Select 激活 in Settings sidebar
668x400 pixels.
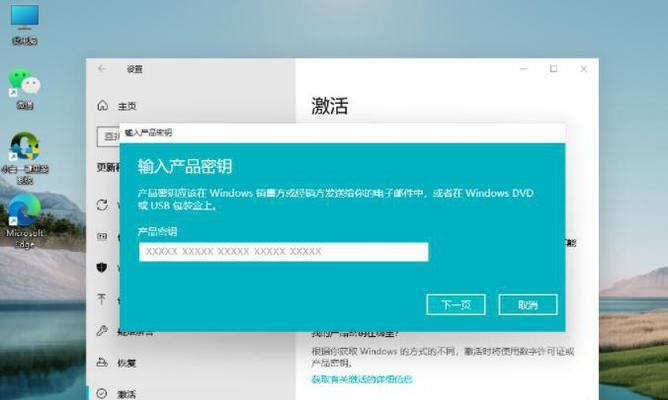[127, 394]
